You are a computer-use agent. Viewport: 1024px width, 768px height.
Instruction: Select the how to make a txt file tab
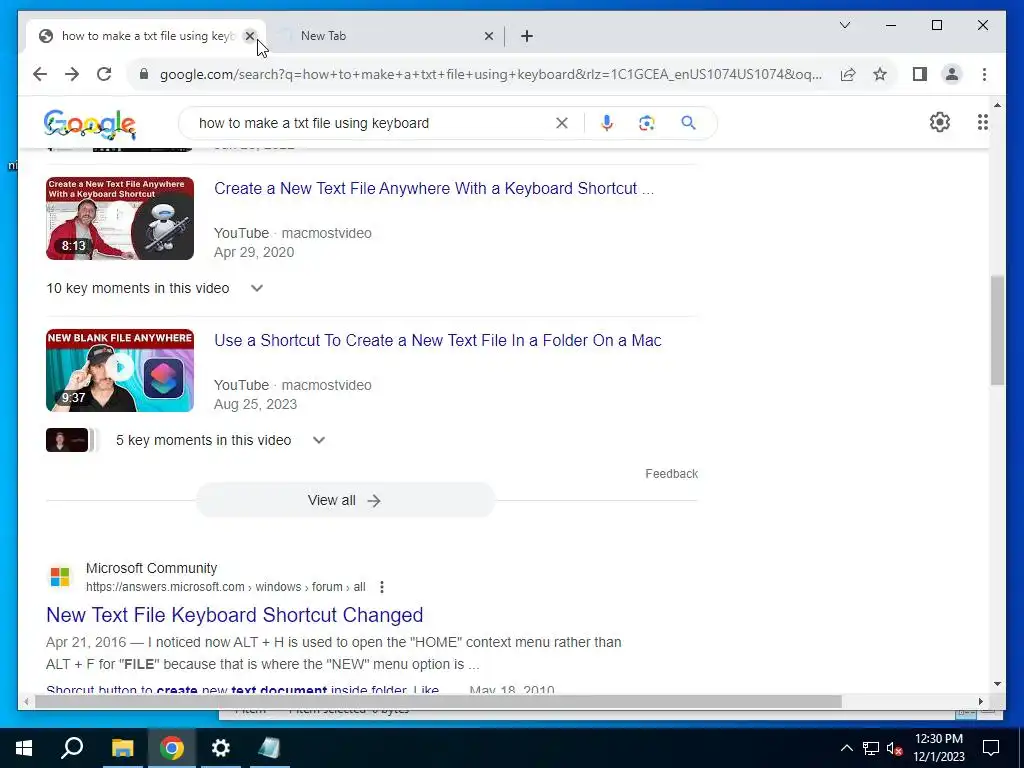coord(146,36)
